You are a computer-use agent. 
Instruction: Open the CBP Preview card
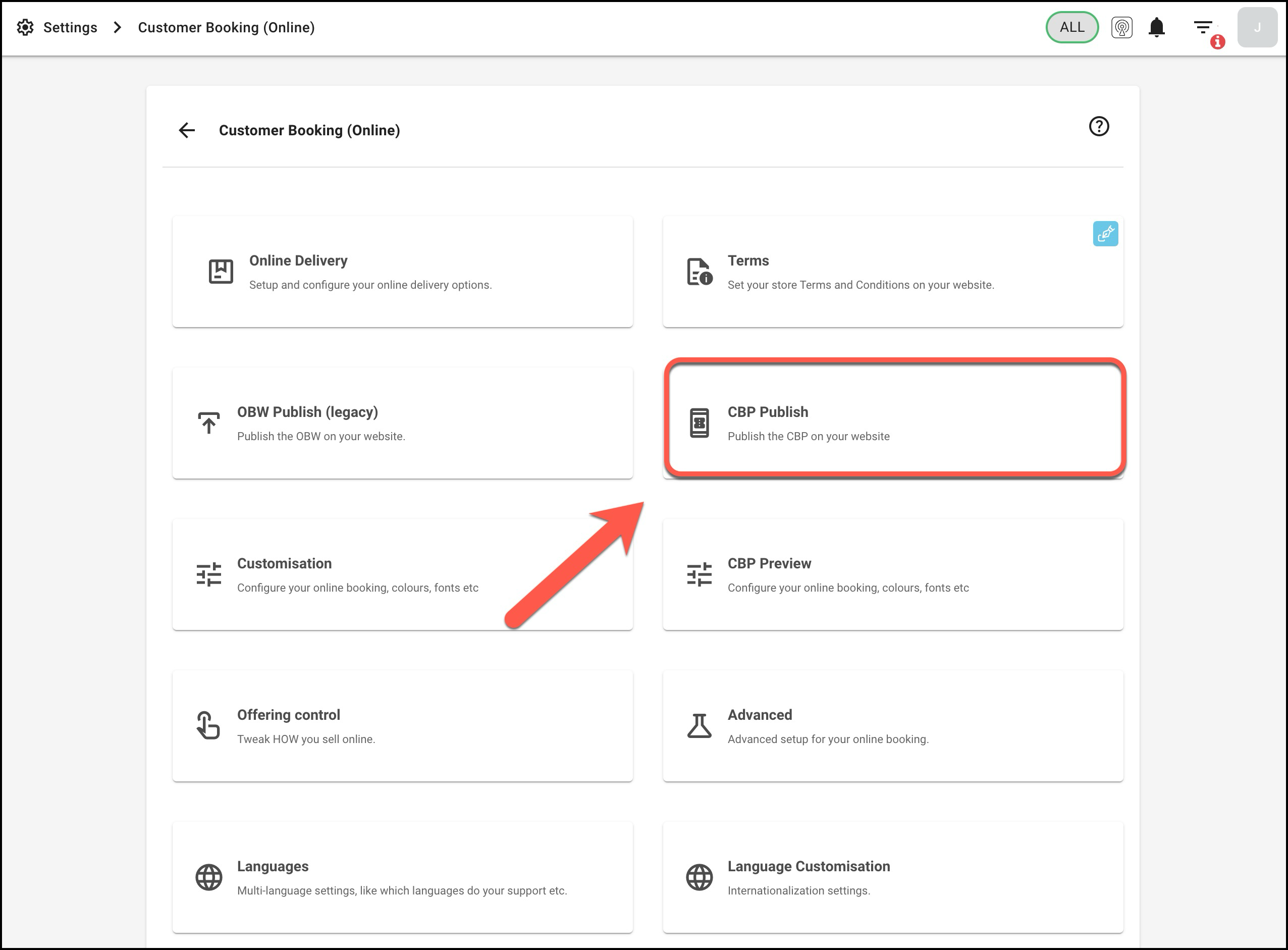[x=892, y=574]
